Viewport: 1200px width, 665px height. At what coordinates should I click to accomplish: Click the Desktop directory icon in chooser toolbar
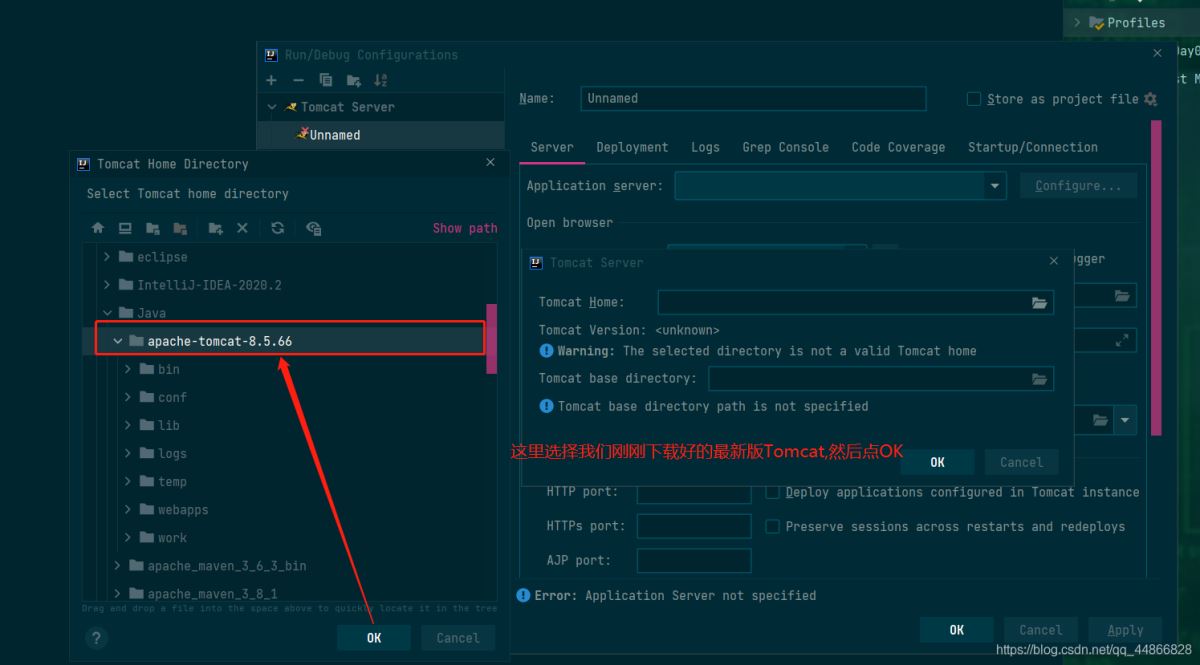pos(125,228)
